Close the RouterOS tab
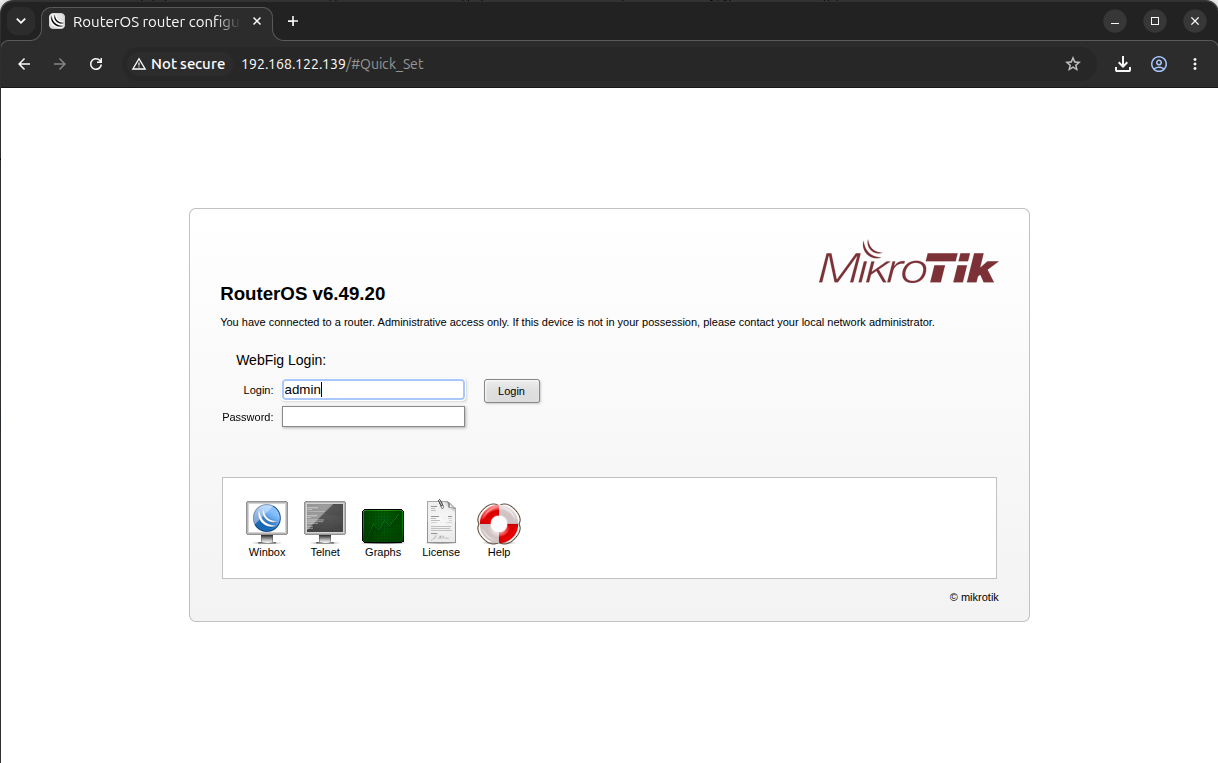The image size is (1218, 763). coord(257,21)
